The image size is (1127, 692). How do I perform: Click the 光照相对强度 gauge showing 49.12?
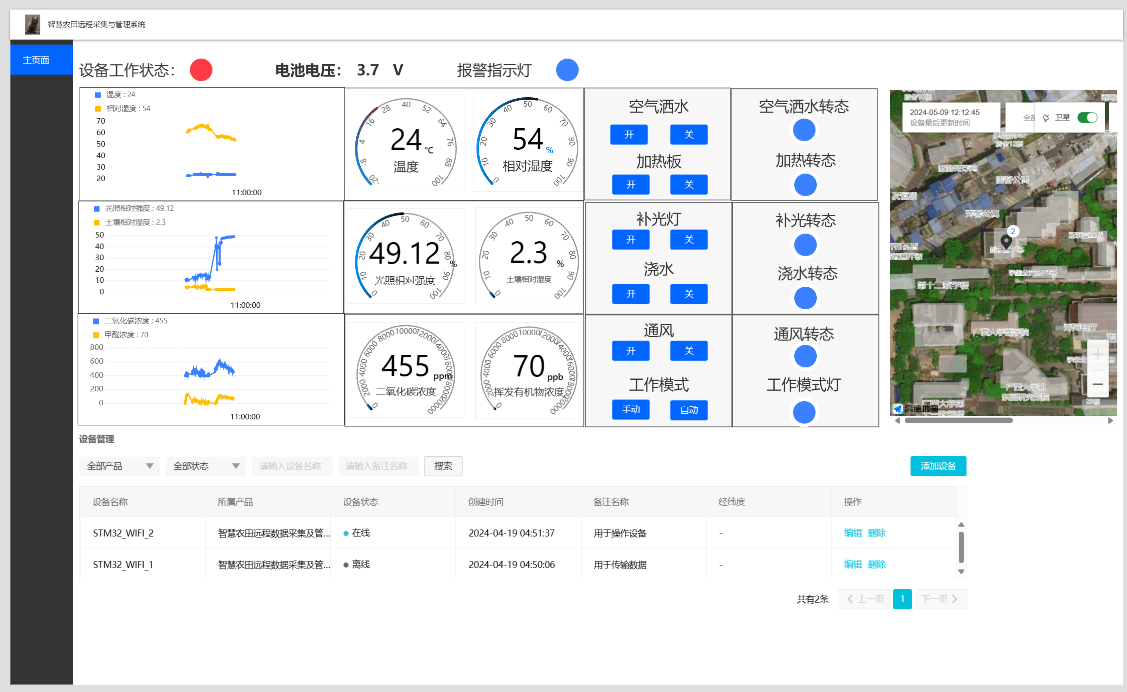pos(405,257)
